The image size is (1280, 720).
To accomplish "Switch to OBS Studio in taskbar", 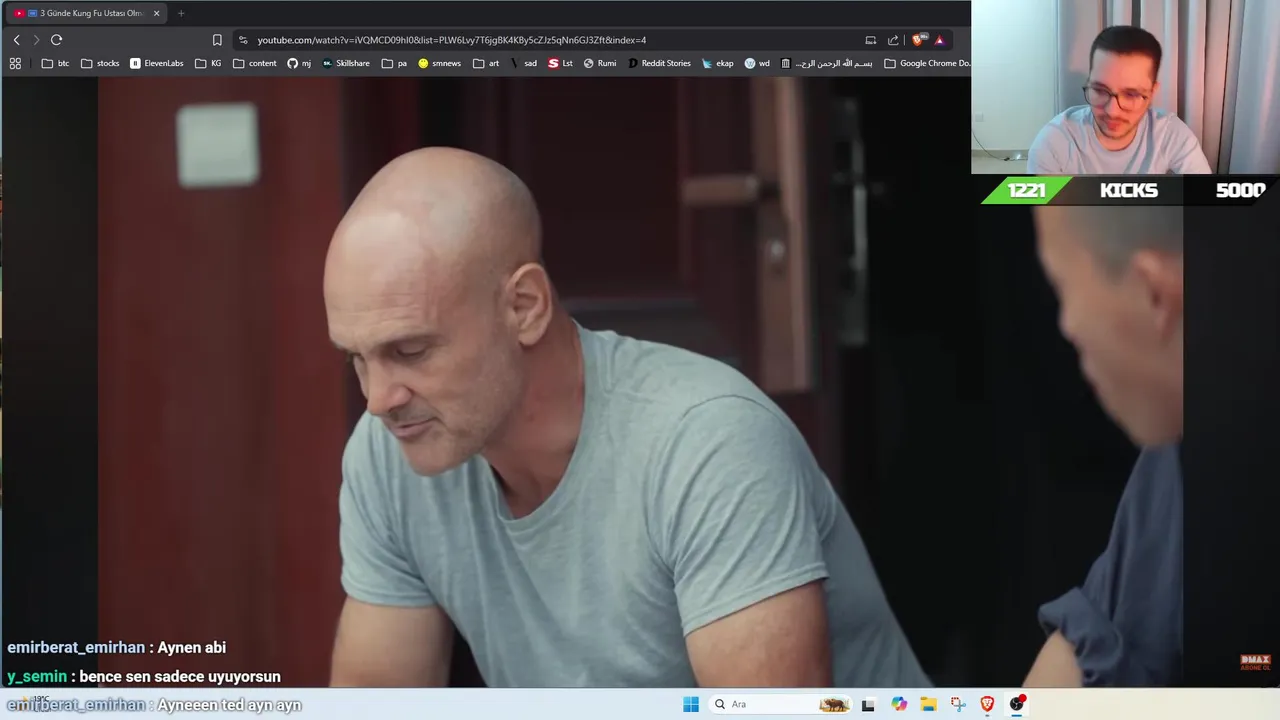I will (x=1017, y=704).
